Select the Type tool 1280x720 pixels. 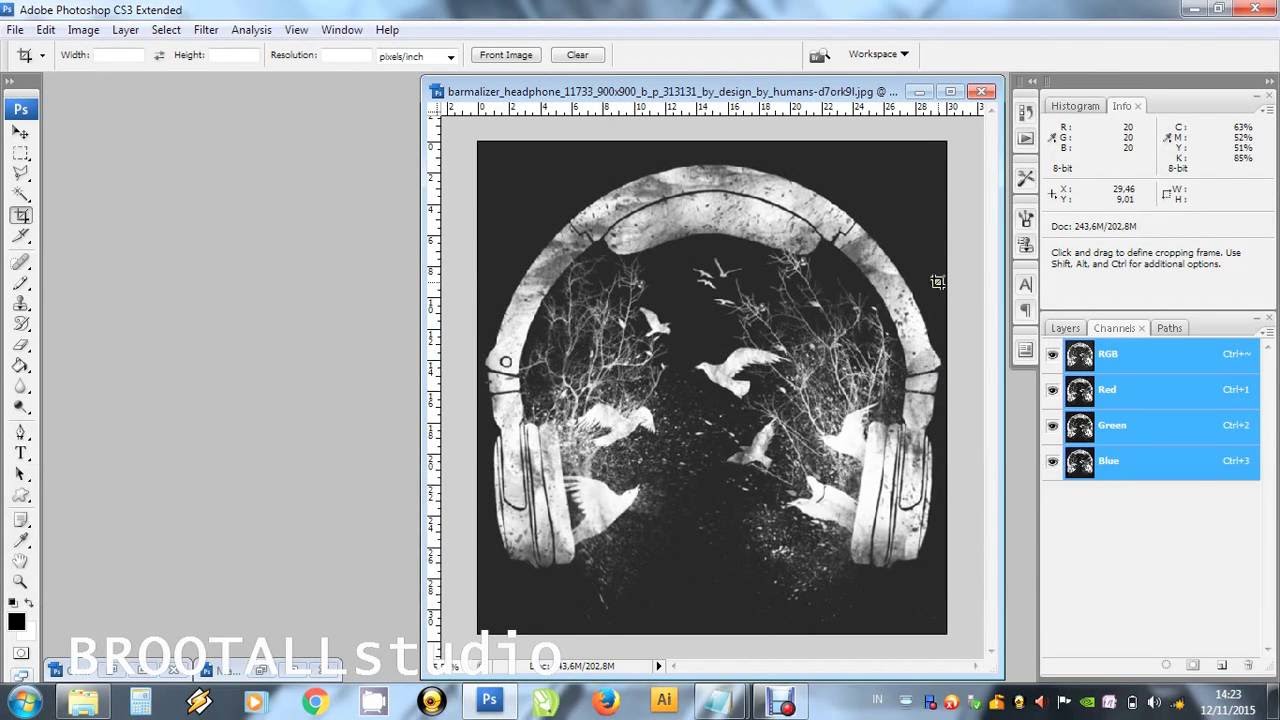point(21,453)
